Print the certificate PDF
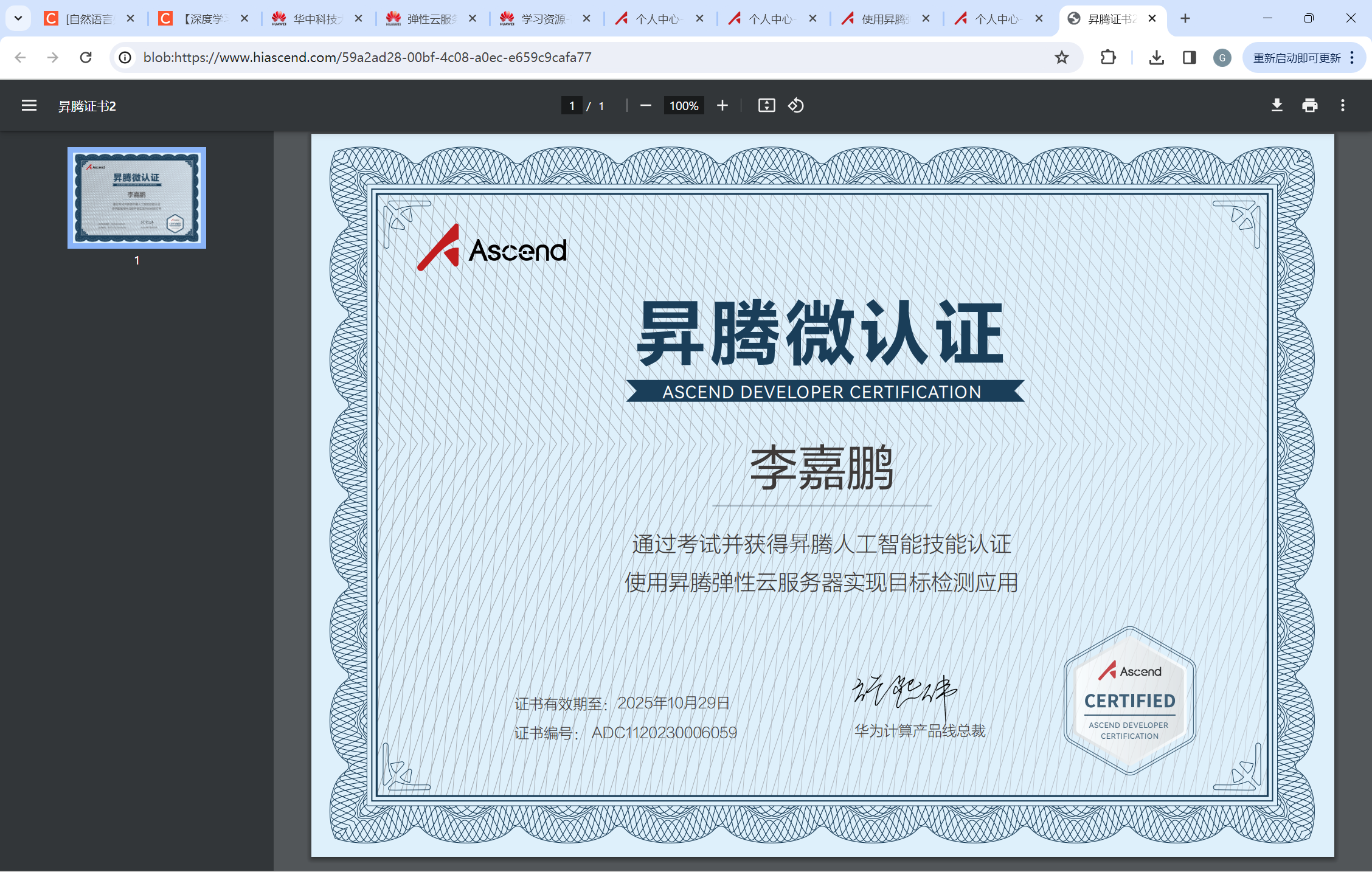This screenshot has width=1372, height=872. click(x=1309, y=106)
